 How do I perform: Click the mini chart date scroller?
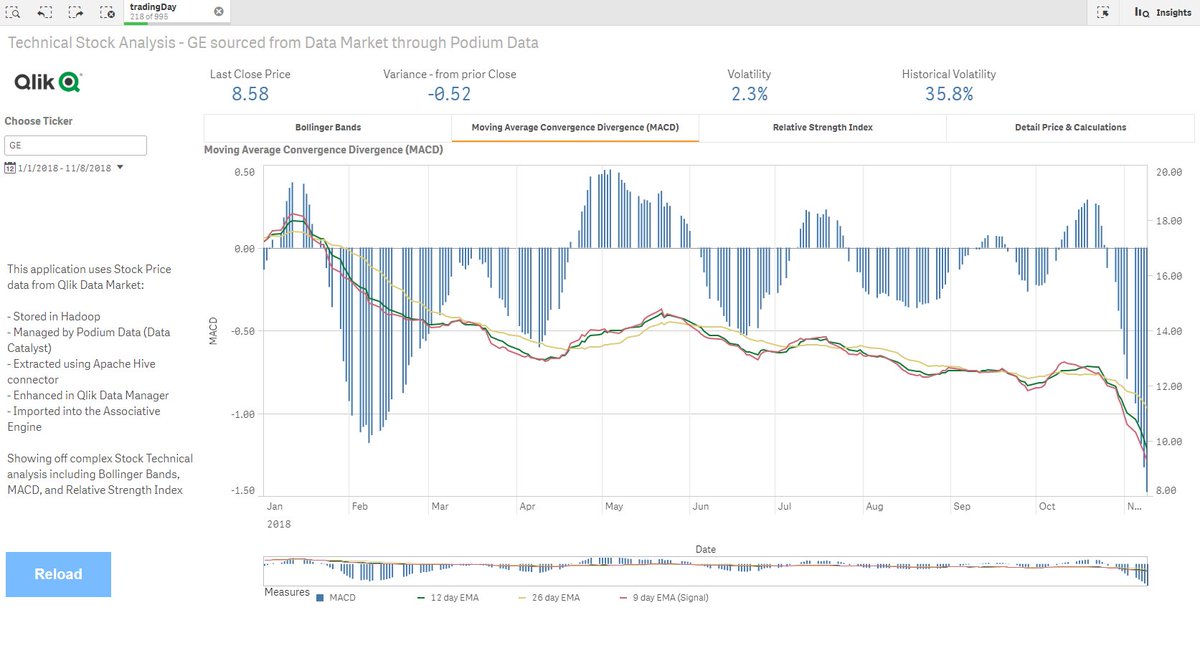point(706,572)
